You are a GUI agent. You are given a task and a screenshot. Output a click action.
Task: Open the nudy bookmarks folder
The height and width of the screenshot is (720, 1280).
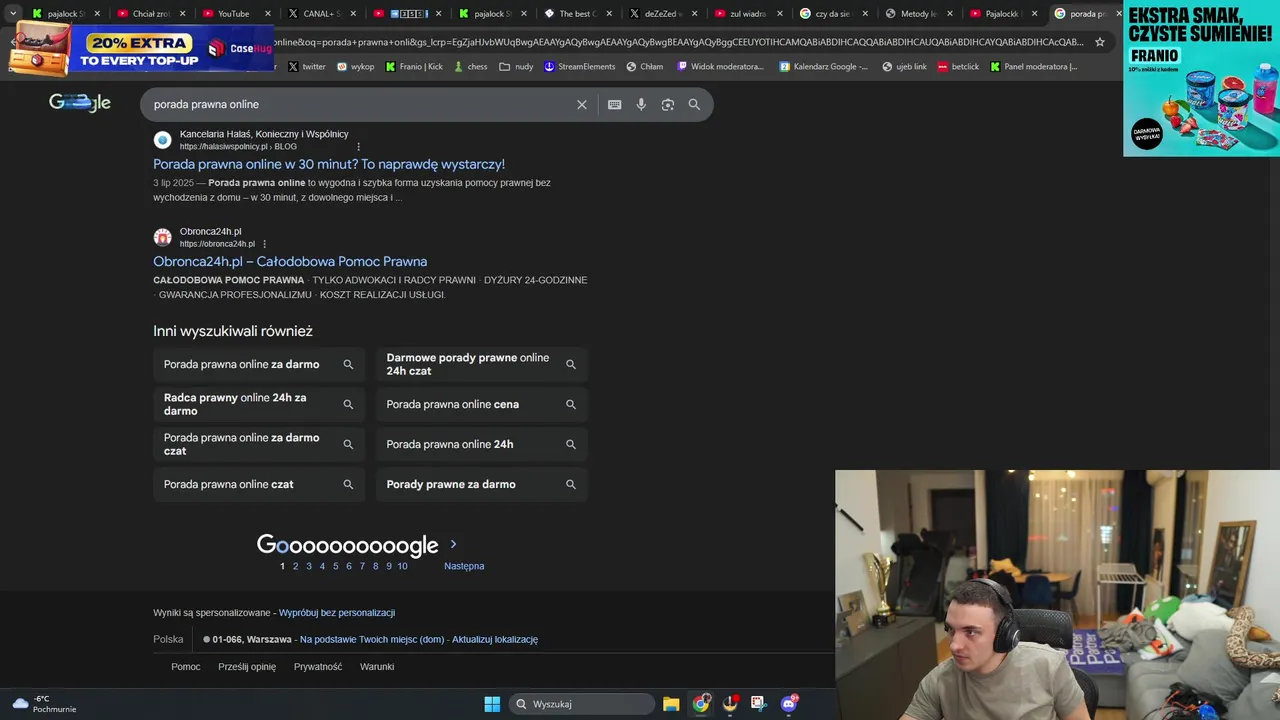(x=516, y=67)
